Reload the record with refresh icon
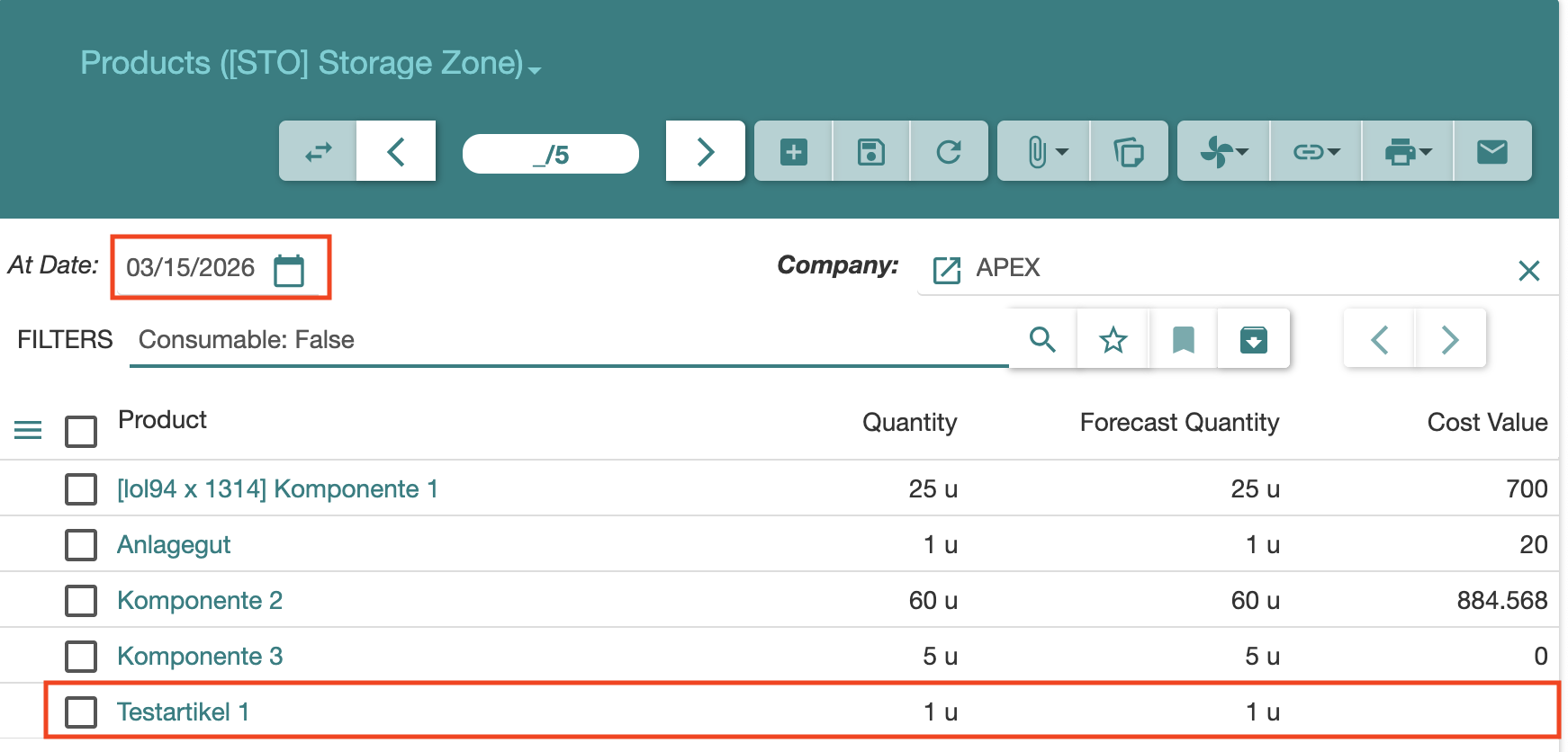Viewport: 1568px width, 752px height. coord(949,152)
